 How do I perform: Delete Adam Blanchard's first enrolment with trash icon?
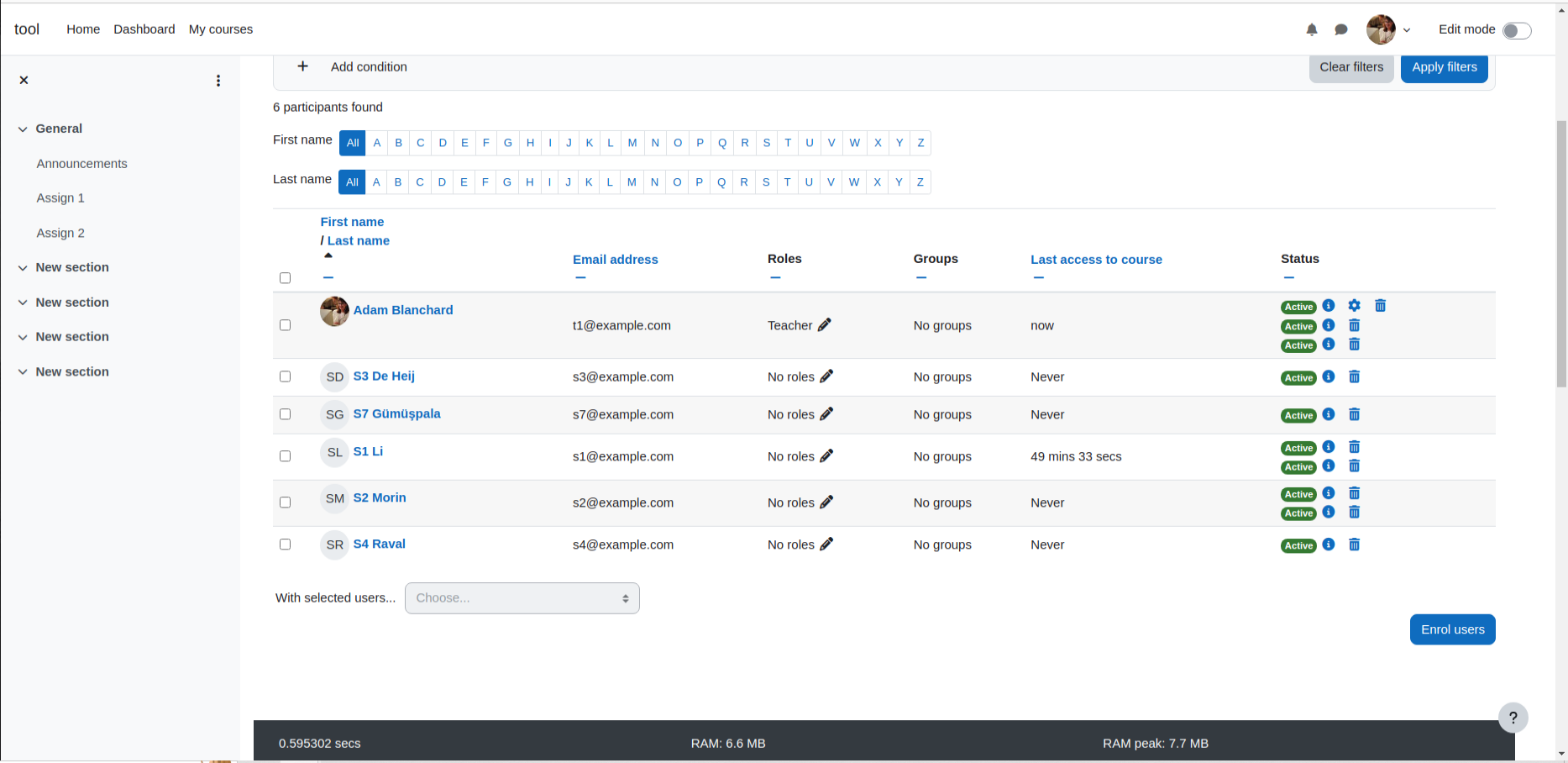coord(1381,306)
